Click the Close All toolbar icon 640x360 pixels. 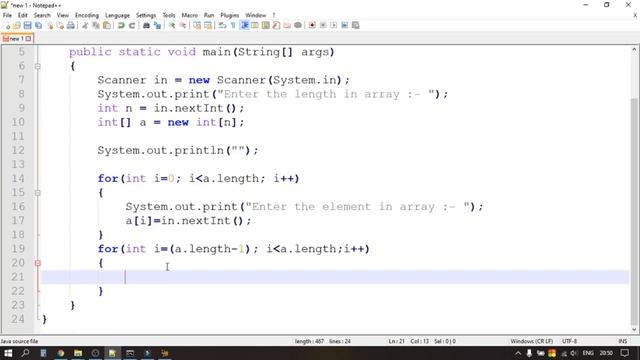[x=60, y=25]
